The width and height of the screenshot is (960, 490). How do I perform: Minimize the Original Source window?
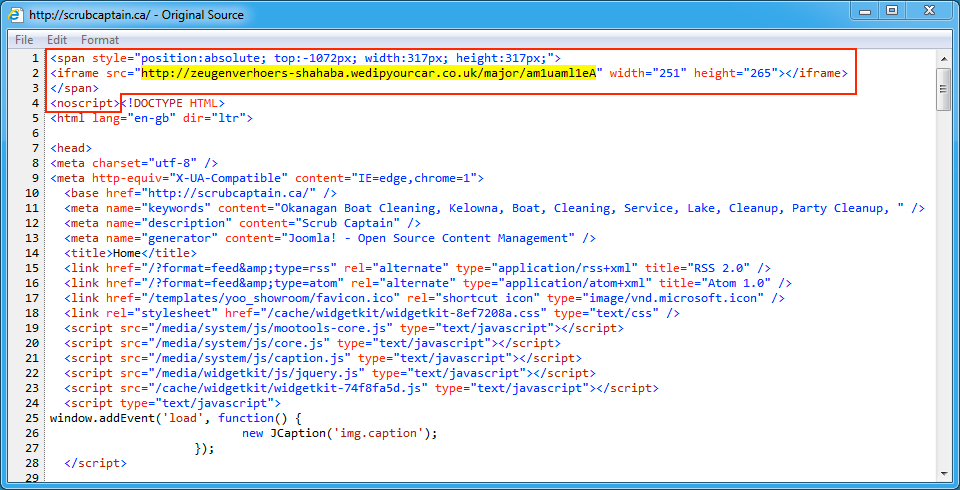pyautogui.click(x=862, y=11)
